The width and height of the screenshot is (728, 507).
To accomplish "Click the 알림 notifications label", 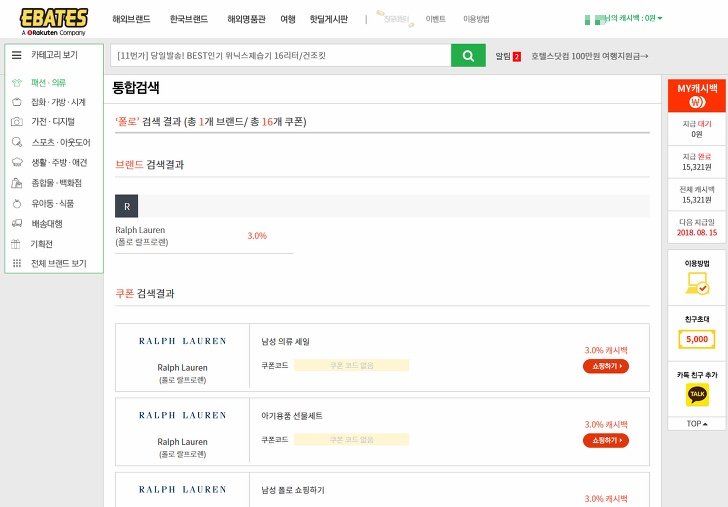I will pos(503,56).
